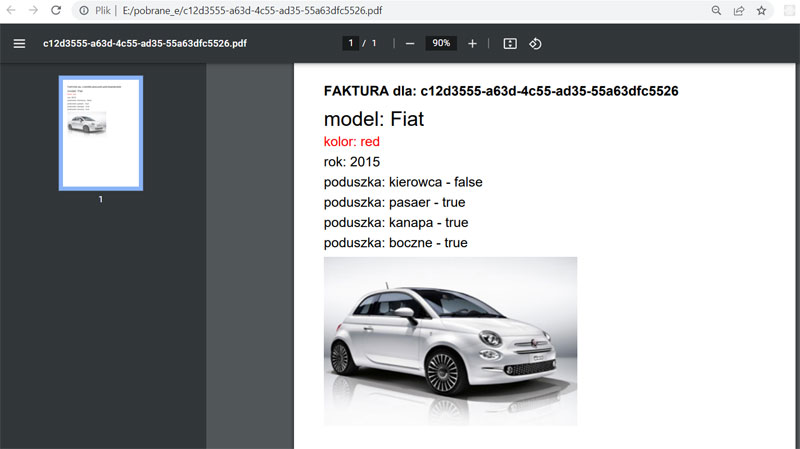Toggle the PDF sidebar menu icon
800x449 pixels.
(x=18, y=44)
